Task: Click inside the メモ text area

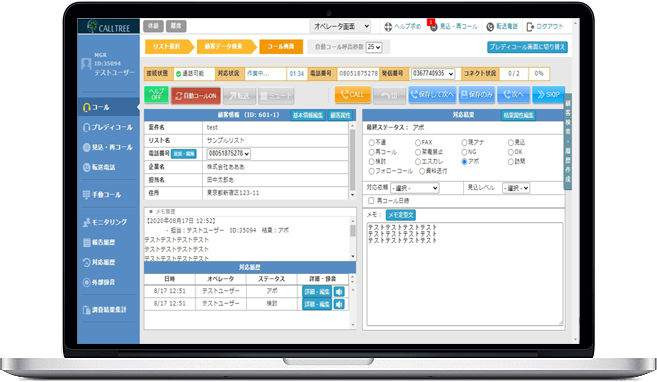Action: coord(465,274)
